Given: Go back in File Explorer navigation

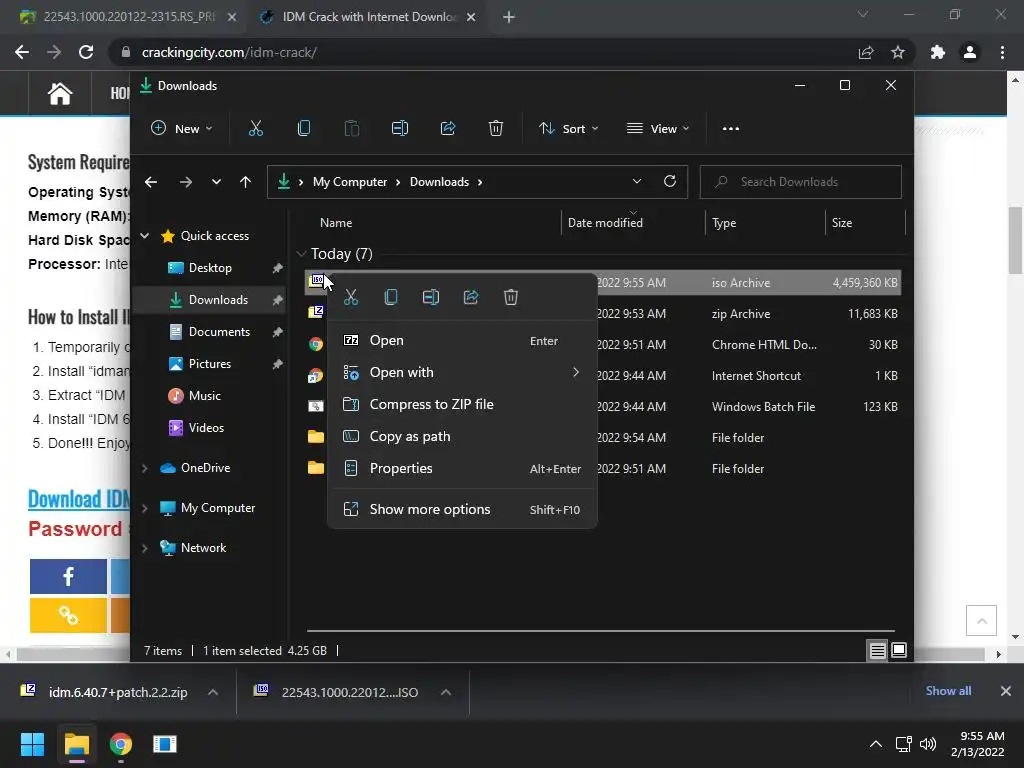Looking at the screenshot, I should 151,182.
